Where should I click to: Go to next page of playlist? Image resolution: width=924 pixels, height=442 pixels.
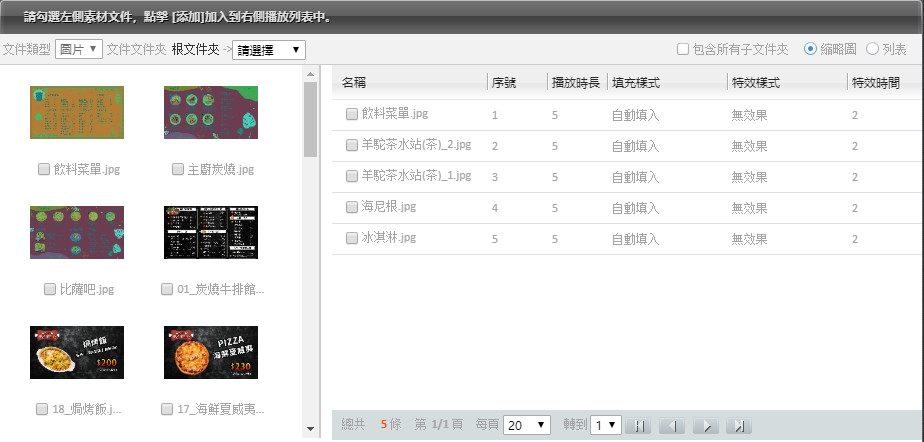point(705,426)
